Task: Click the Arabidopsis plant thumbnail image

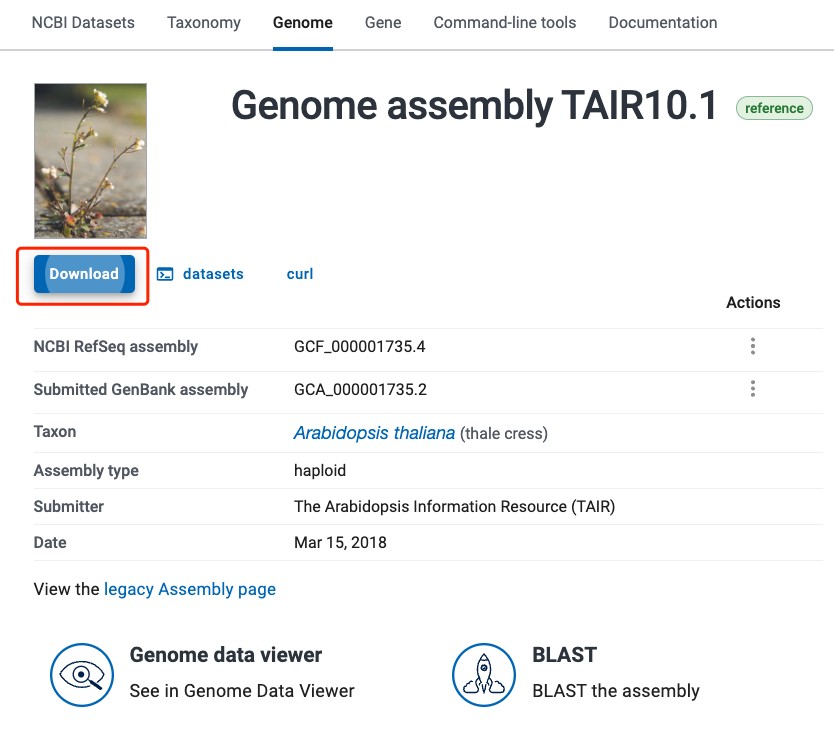Action: [x=91, y=160]
